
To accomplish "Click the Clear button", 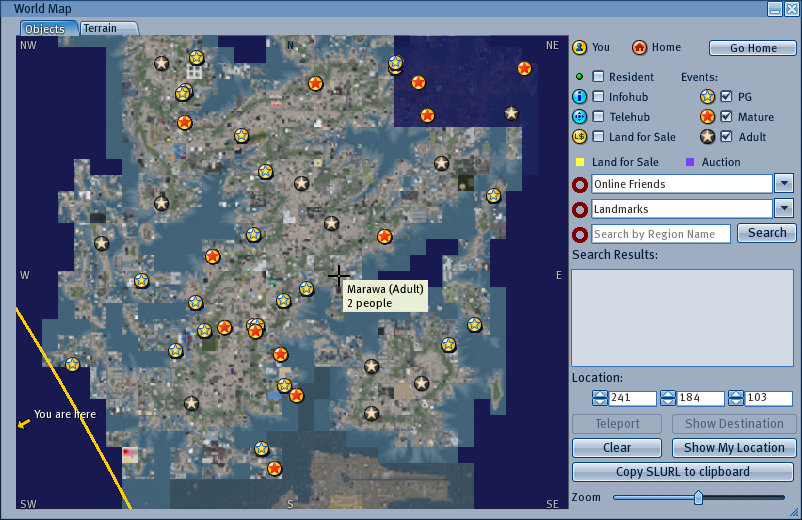I will pyautogui.click(x=617, y=448).
